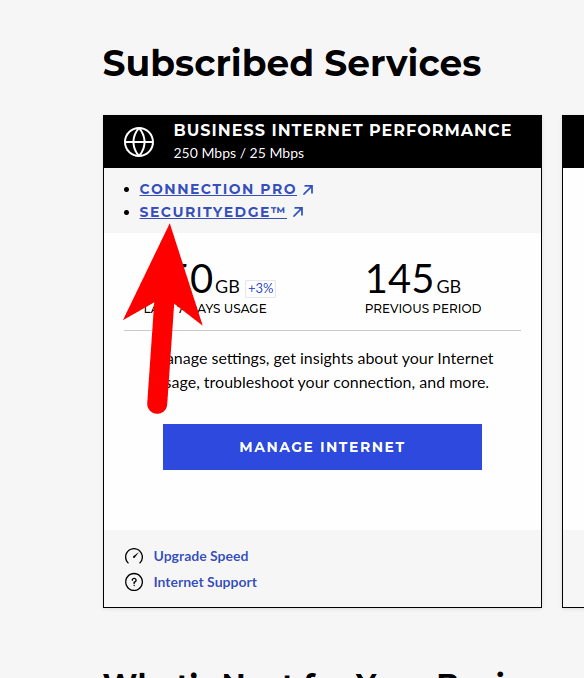Open the Internet Support link
Image resolution: width=584 pixels, height=678 pixels.
205,582
